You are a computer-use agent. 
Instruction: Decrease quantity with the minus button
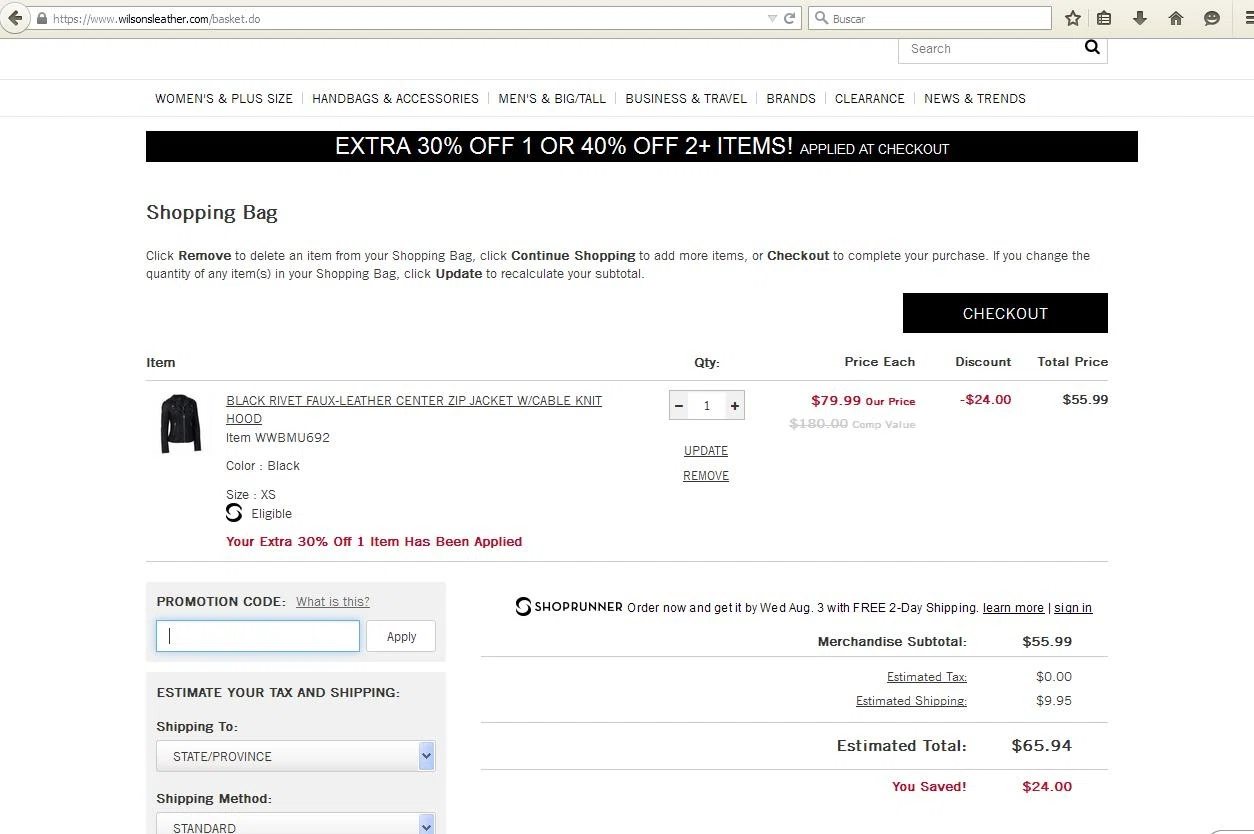click(x=679, y=405)
